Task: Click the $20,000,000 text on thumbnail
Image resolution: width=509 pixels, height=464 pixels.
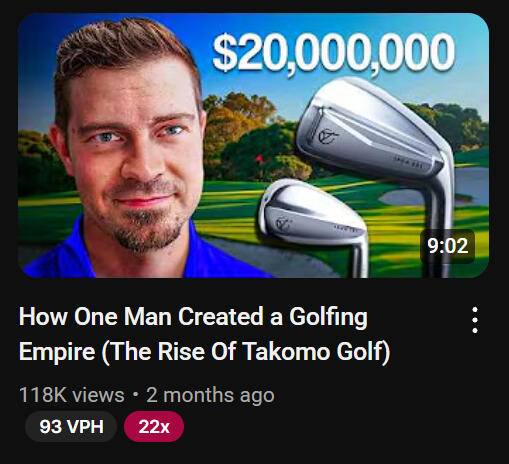Action: (333, 53)
